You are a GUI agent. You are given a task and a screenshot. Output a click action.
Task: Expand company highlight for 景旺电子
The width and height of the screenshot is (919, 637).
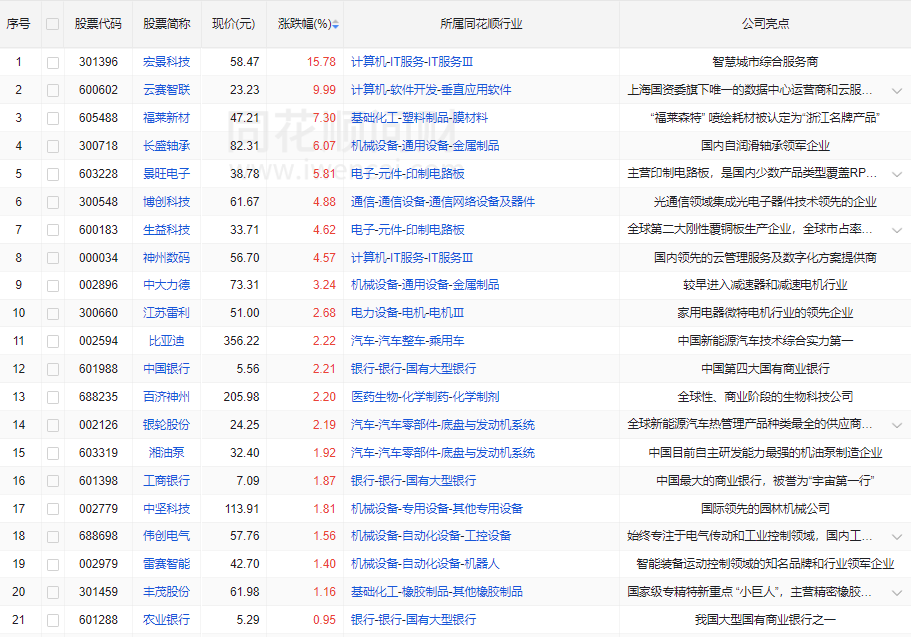(897, 175)
